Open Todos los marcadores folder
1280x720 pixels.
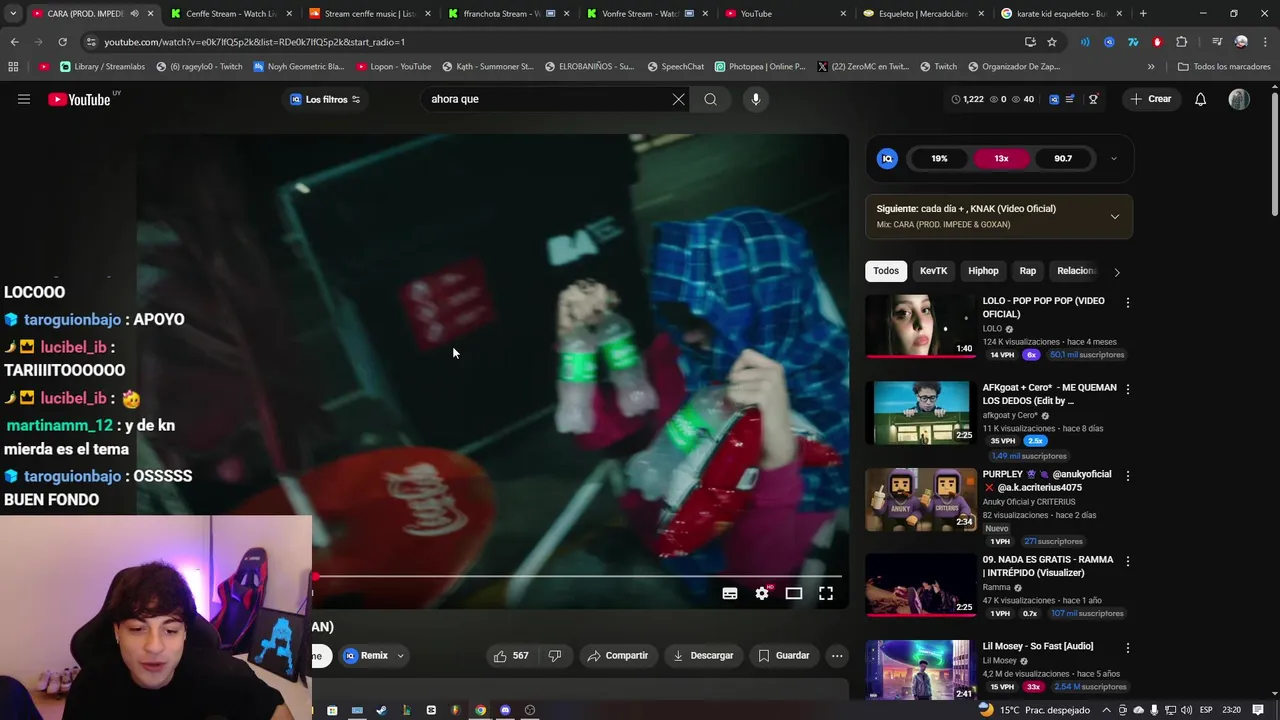[x=1224, y=66]
